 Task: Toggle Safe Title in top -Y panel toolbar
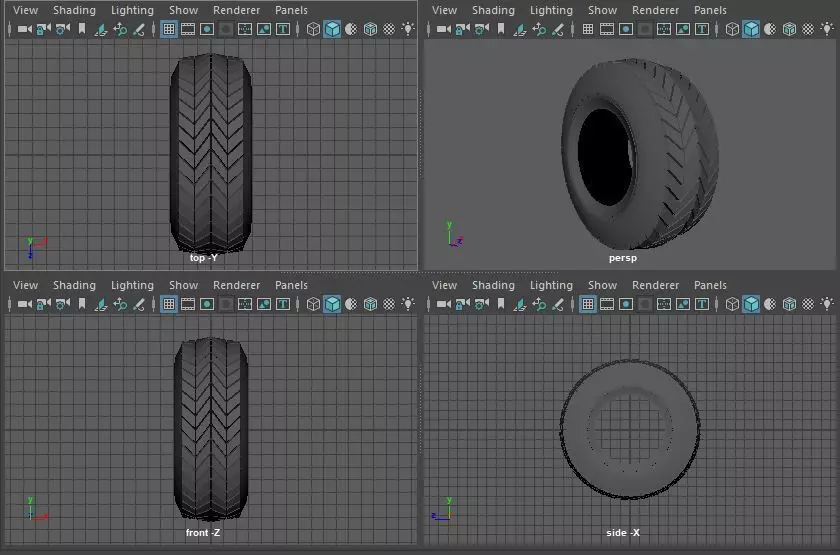coord(283,29)
